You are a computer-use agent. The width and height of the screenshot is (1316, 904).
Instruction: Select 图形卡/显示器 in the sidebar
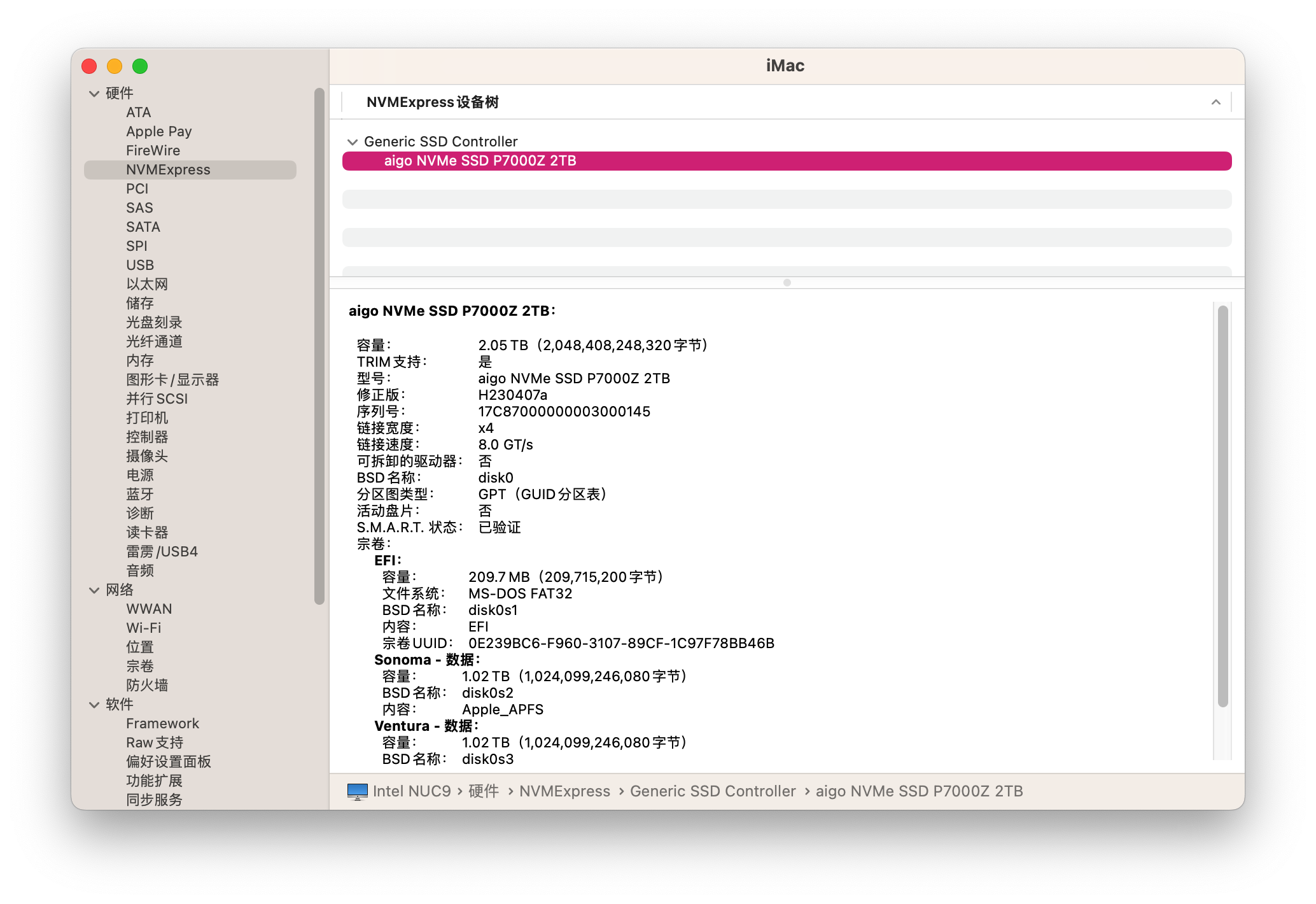[x=172, y=380]
